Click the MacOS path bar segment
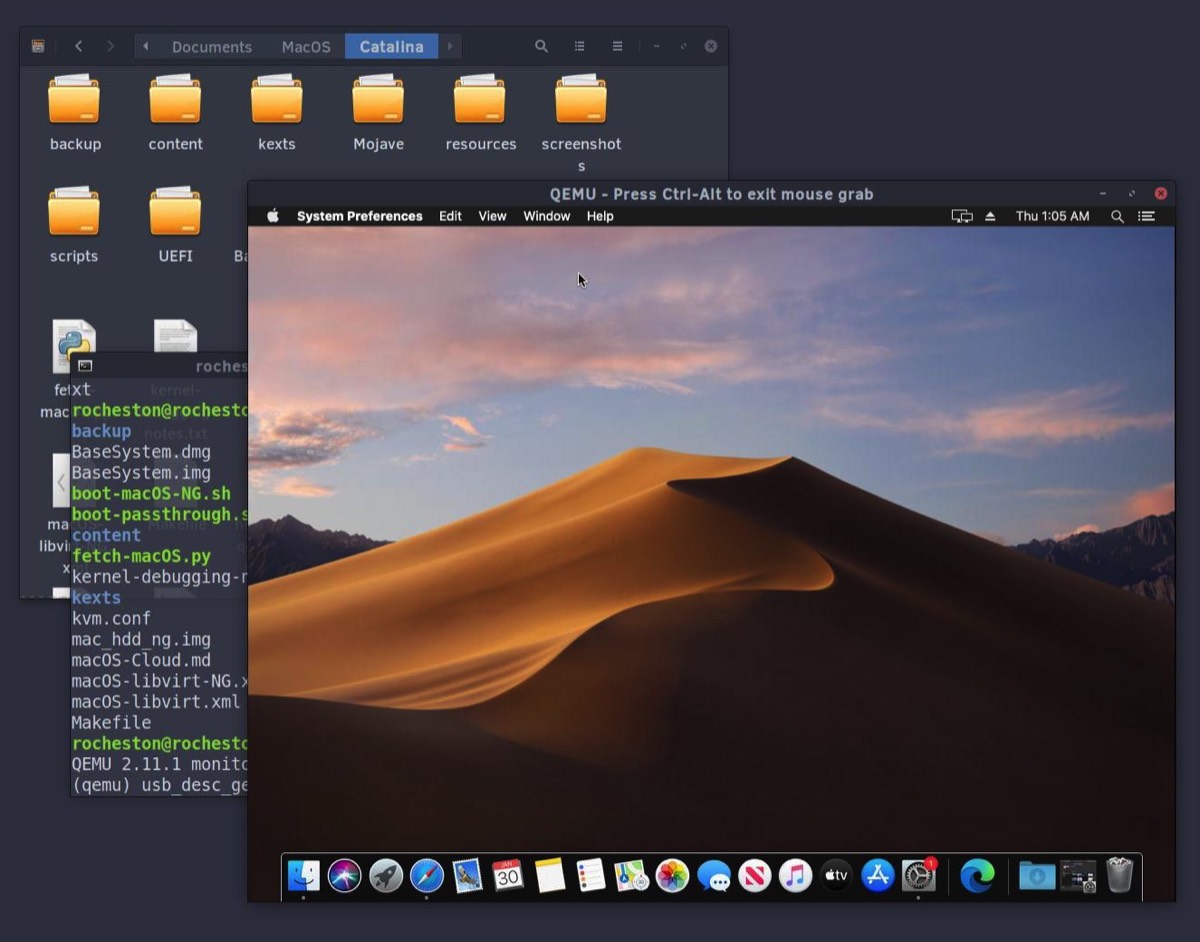The height and width of the screenshot is (942, 1200). click(306, 47)
